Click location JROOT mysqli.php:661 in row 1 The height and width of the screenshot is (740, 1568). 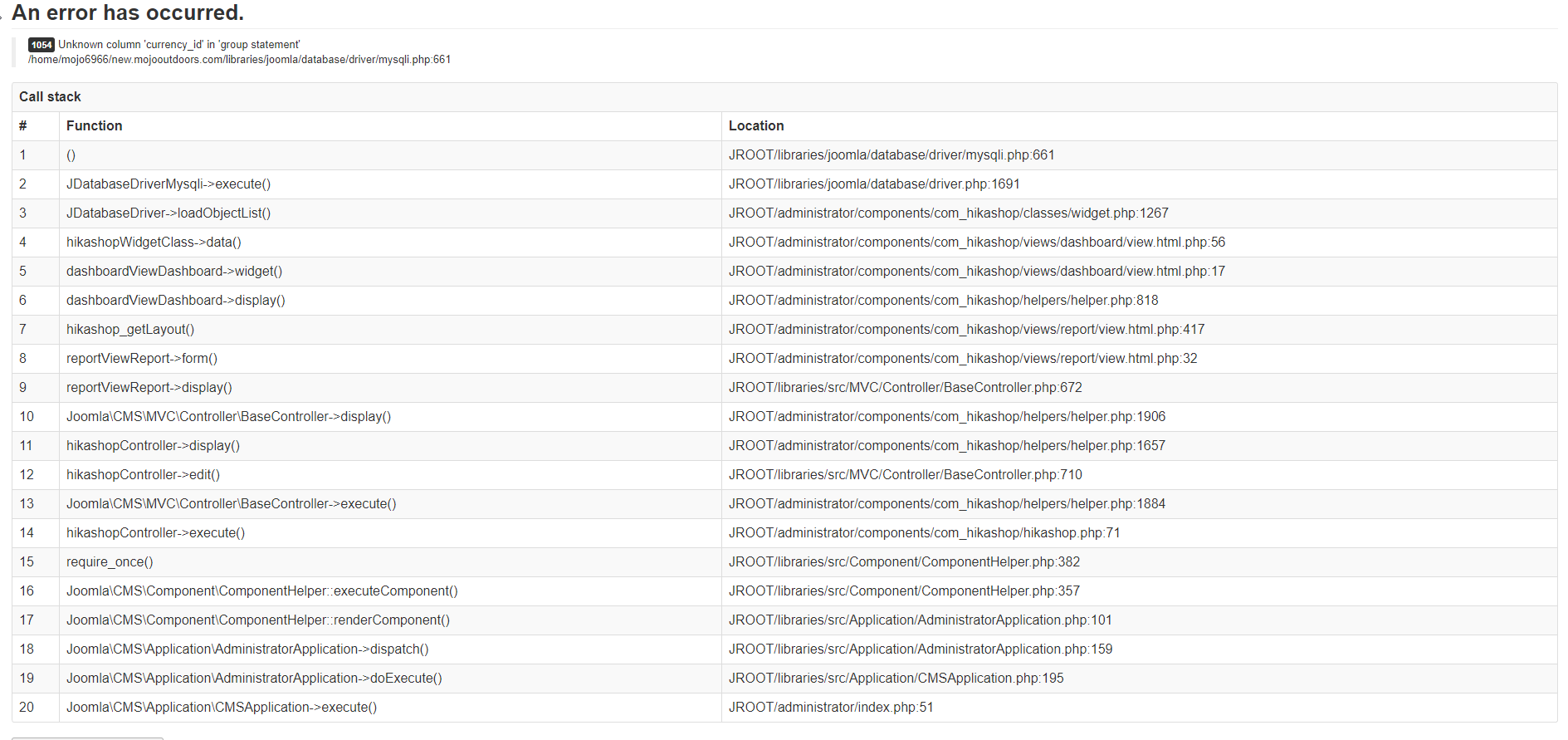point(891,155)
